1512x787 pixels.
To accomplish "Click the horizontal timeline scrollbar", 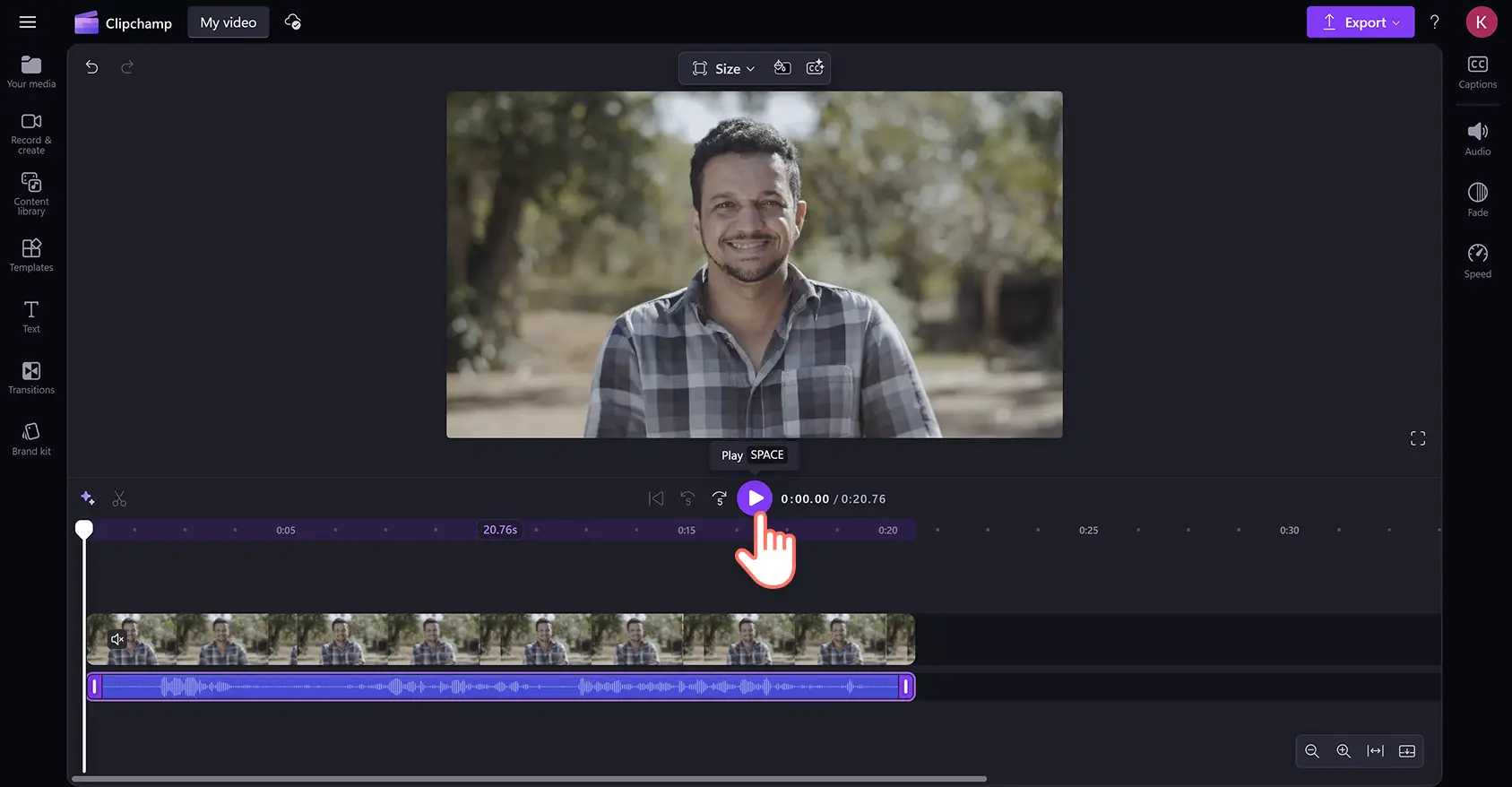I will (529, 779).
